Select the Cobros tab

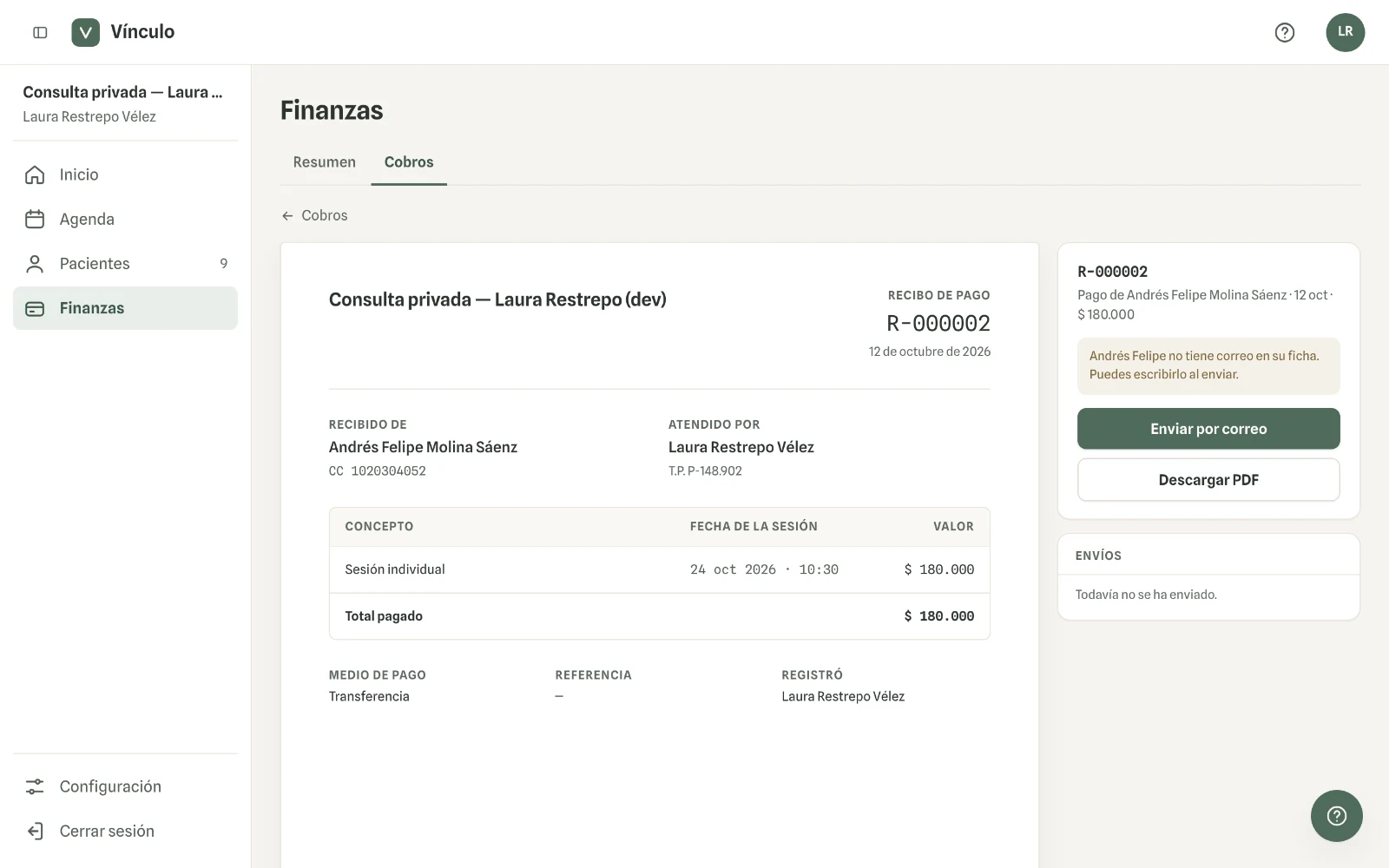pos(409,162)
